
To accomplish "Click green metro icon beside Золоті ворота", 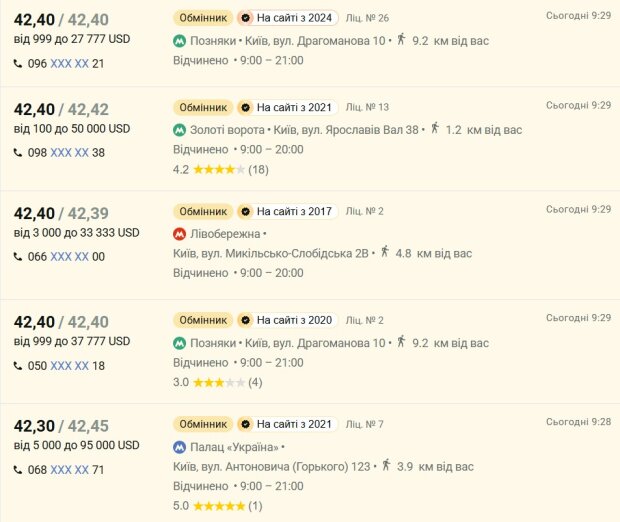I will (x=180, y=130).
